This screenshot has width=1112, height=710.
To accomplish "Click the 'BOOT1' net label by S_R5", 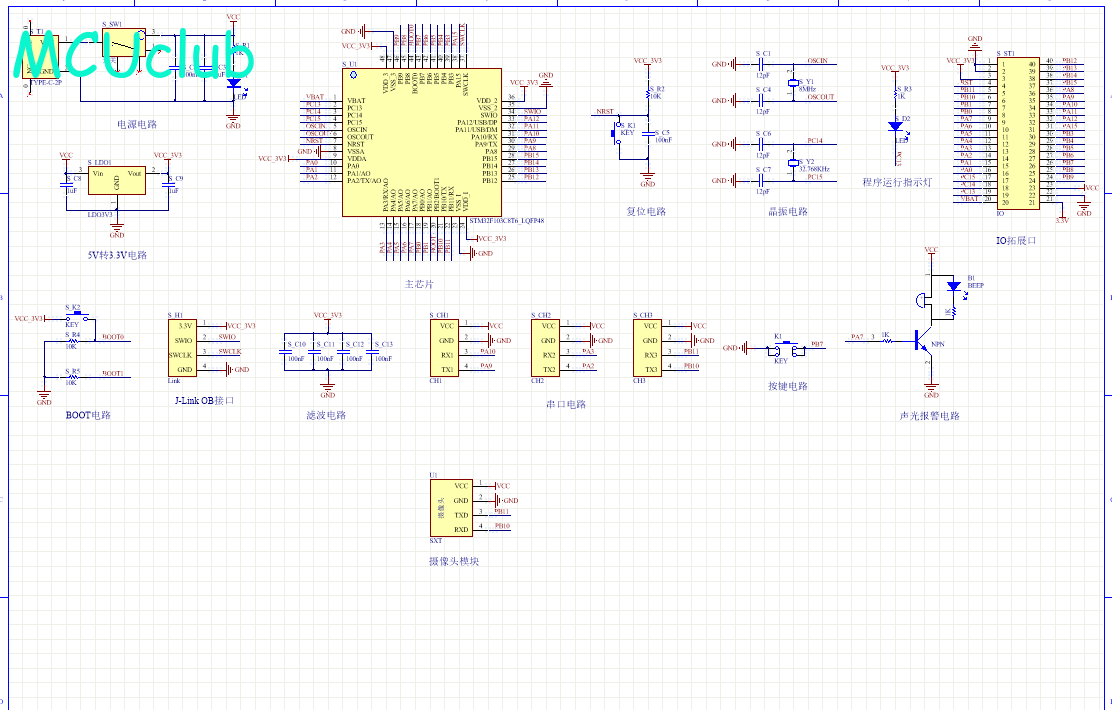I will [113, 373].
